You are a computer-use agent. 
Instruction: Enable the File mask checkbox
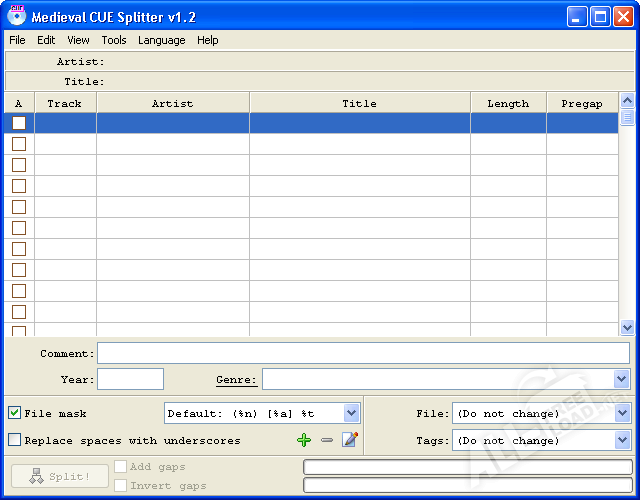[x=15, y=413]
